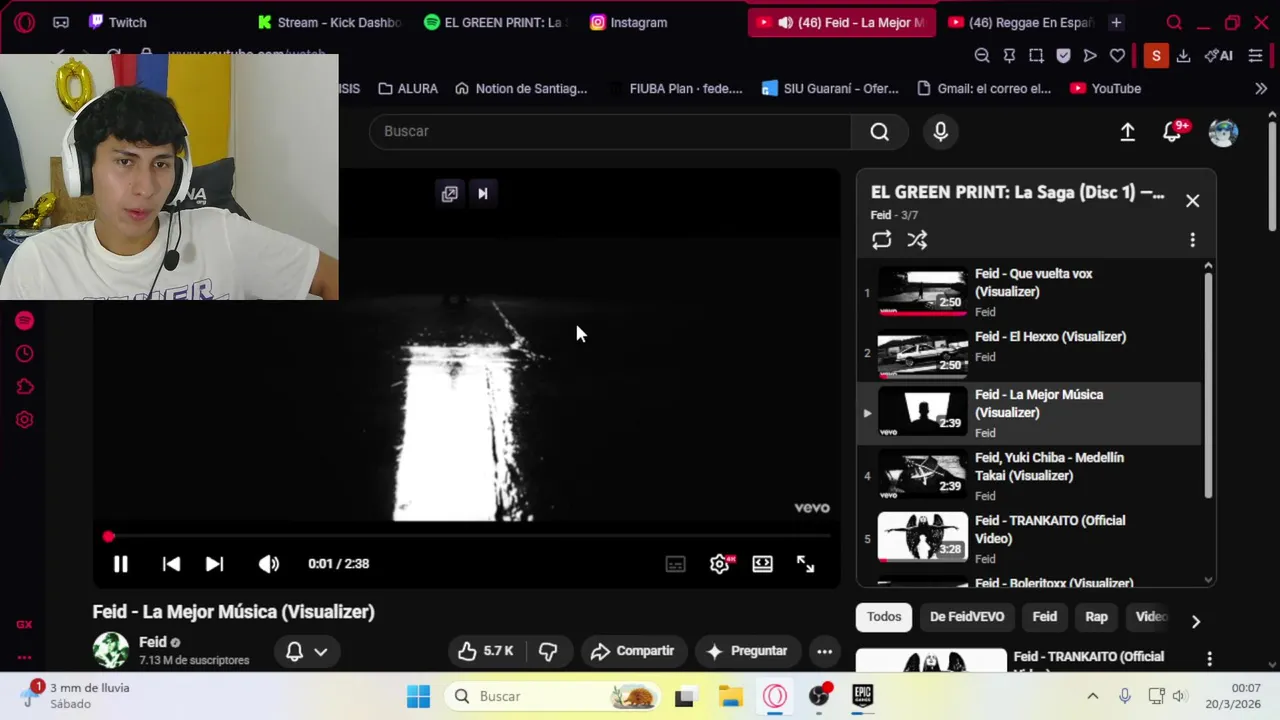The width and height of the screenshot is (1280, 720).
Task: Toggle playlist shuffle
Action: click(917, 240)
